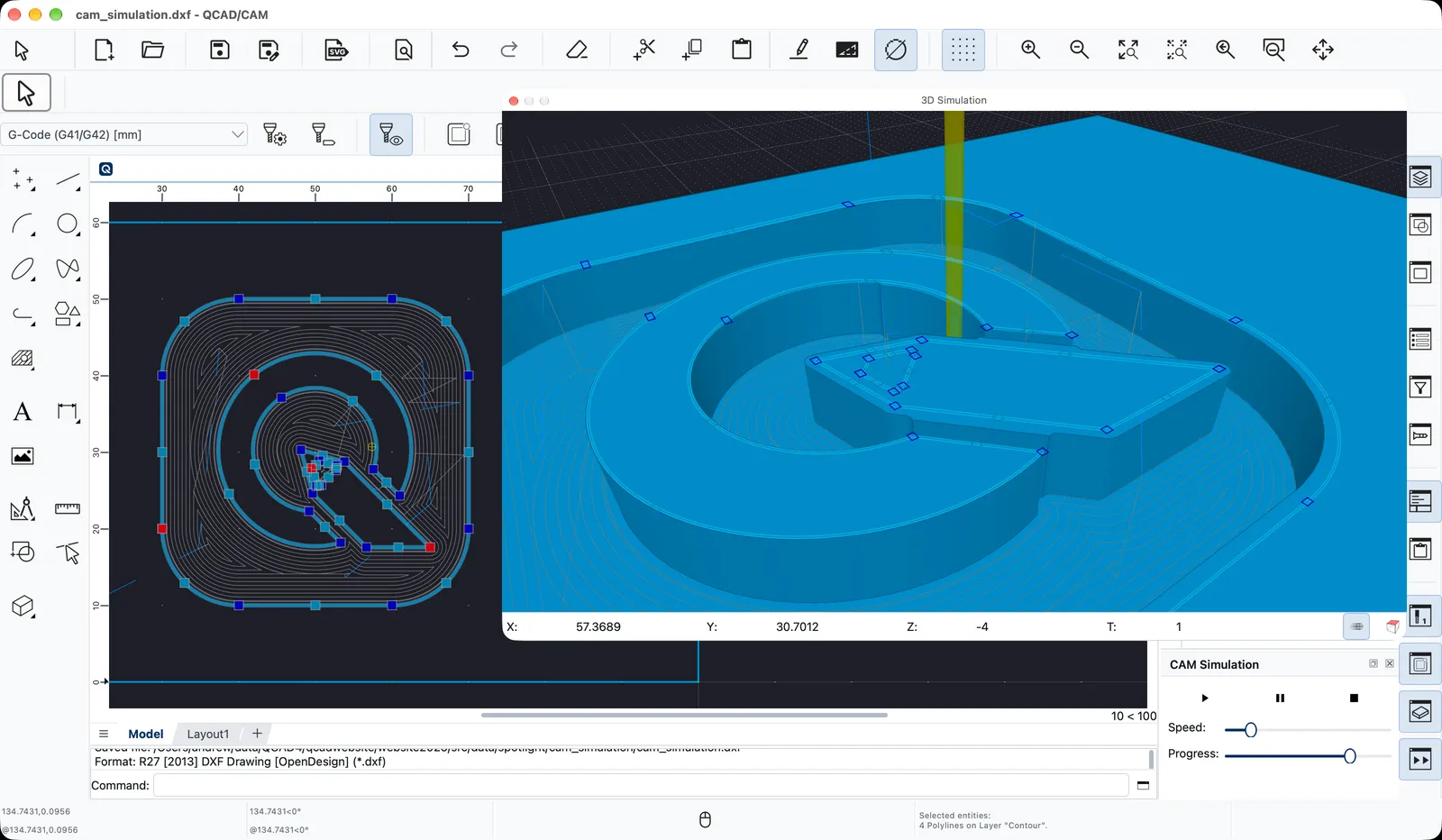The width and height of the screenshot is (1442, 840).
Task: Pause the CAM simulation
Action: pos(1280,698)
